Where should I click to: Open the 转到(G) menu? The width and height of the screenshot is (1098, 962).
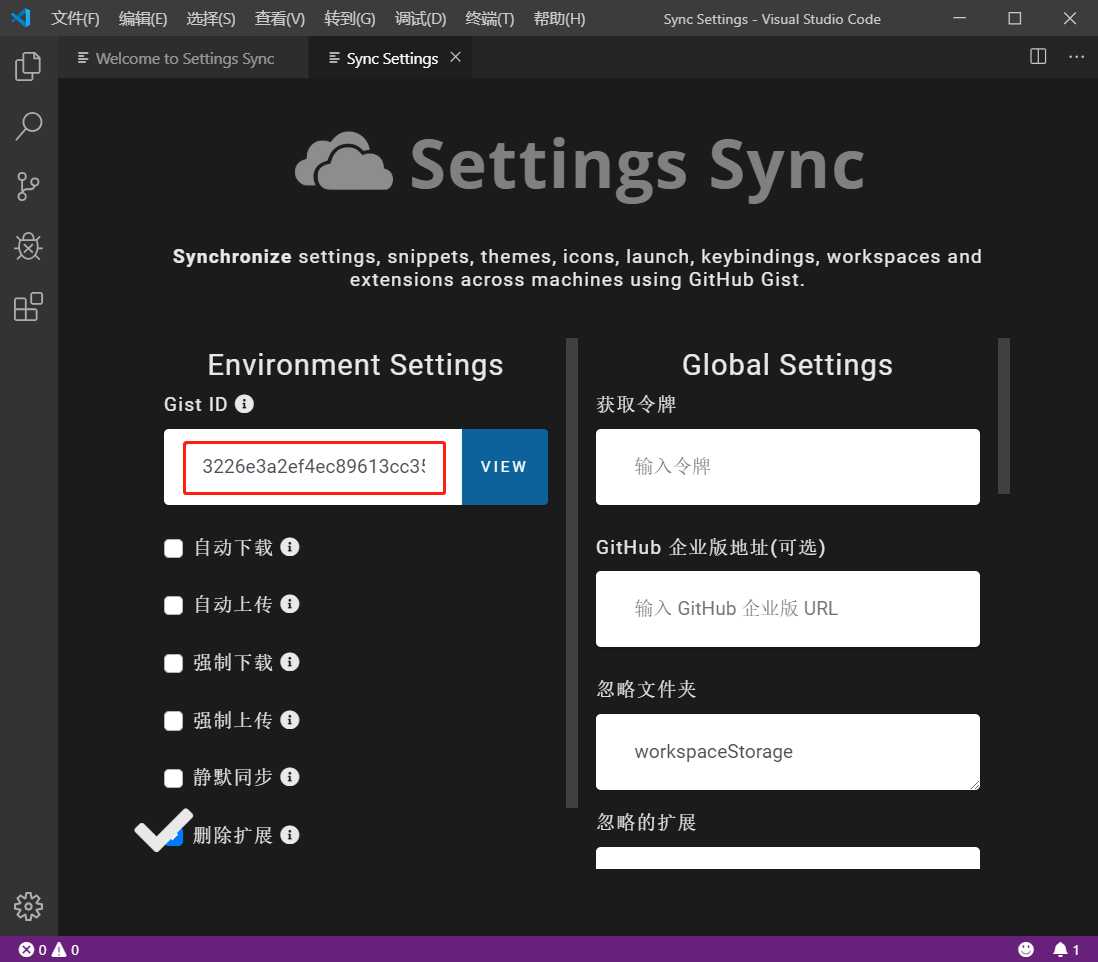349,18
